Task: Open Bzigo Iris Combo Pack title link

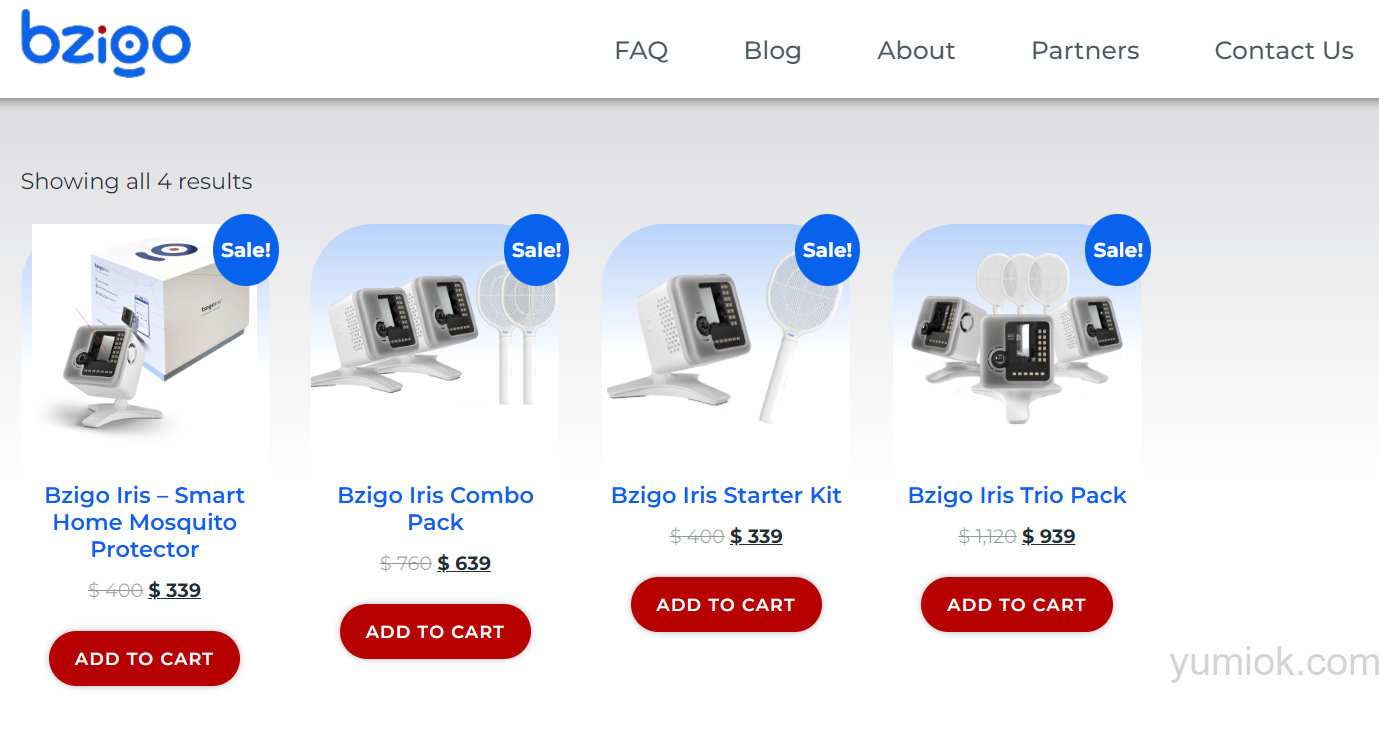Action: tap(436, 509)
